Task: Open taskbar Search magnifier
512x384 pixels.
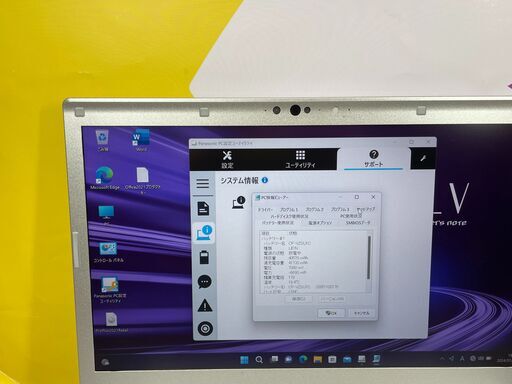Action: tap(259, 360)
